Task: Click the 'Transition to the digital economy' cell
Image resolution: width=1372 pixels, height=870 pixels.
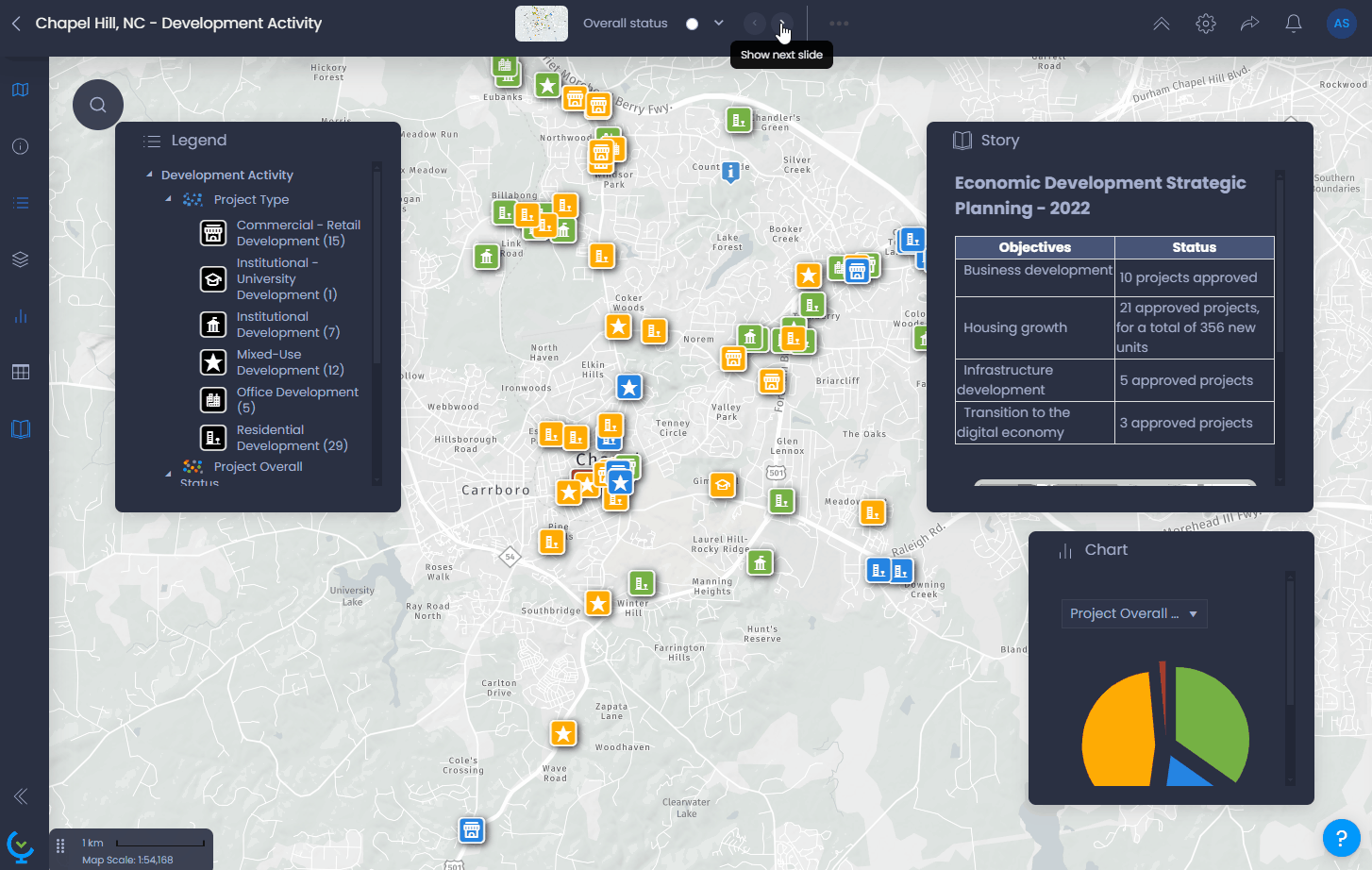Action: pos(1035,423)
